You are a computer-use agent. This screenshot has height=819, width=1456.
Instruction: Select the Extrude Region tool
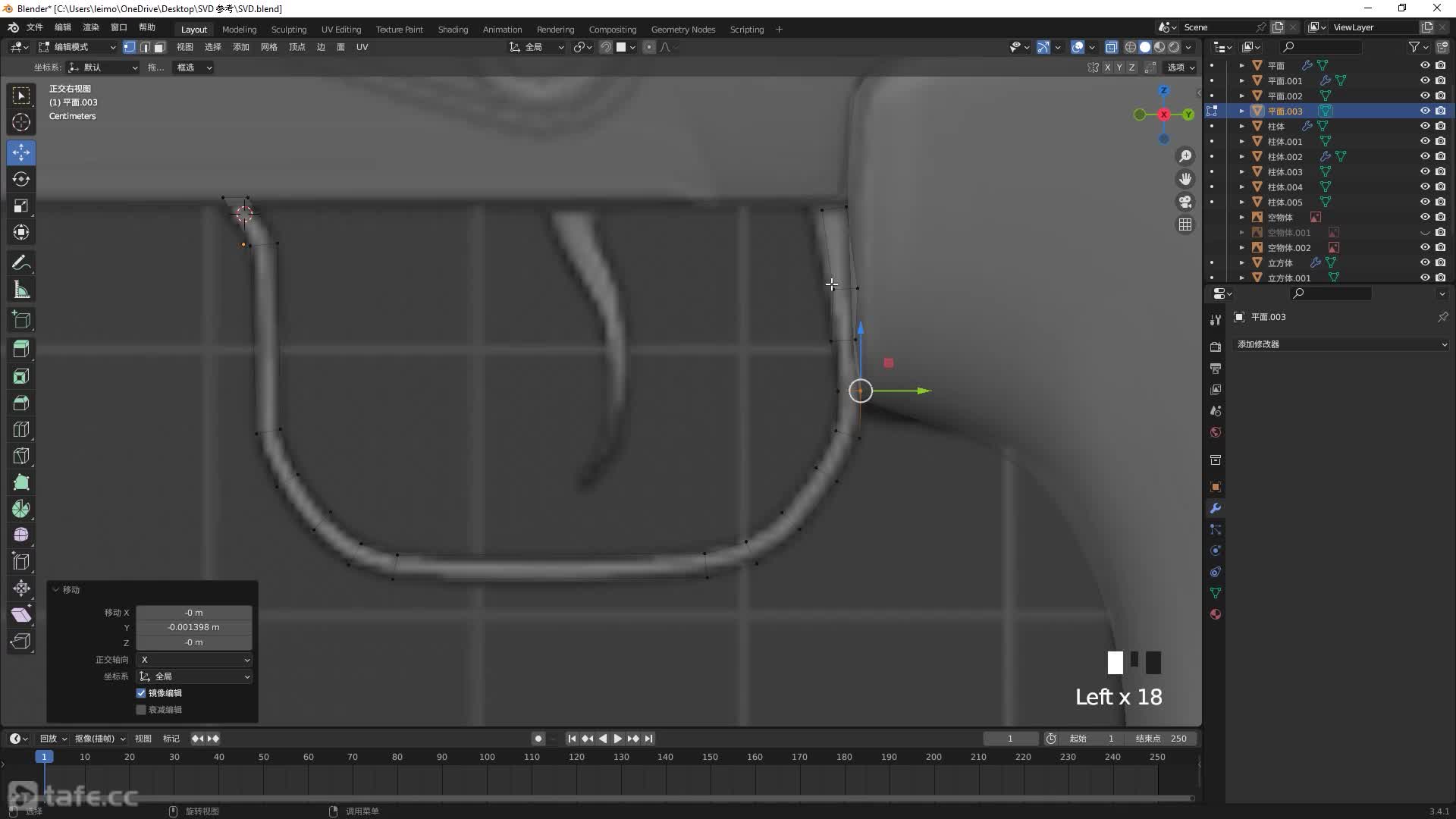(x=21, y=350)
